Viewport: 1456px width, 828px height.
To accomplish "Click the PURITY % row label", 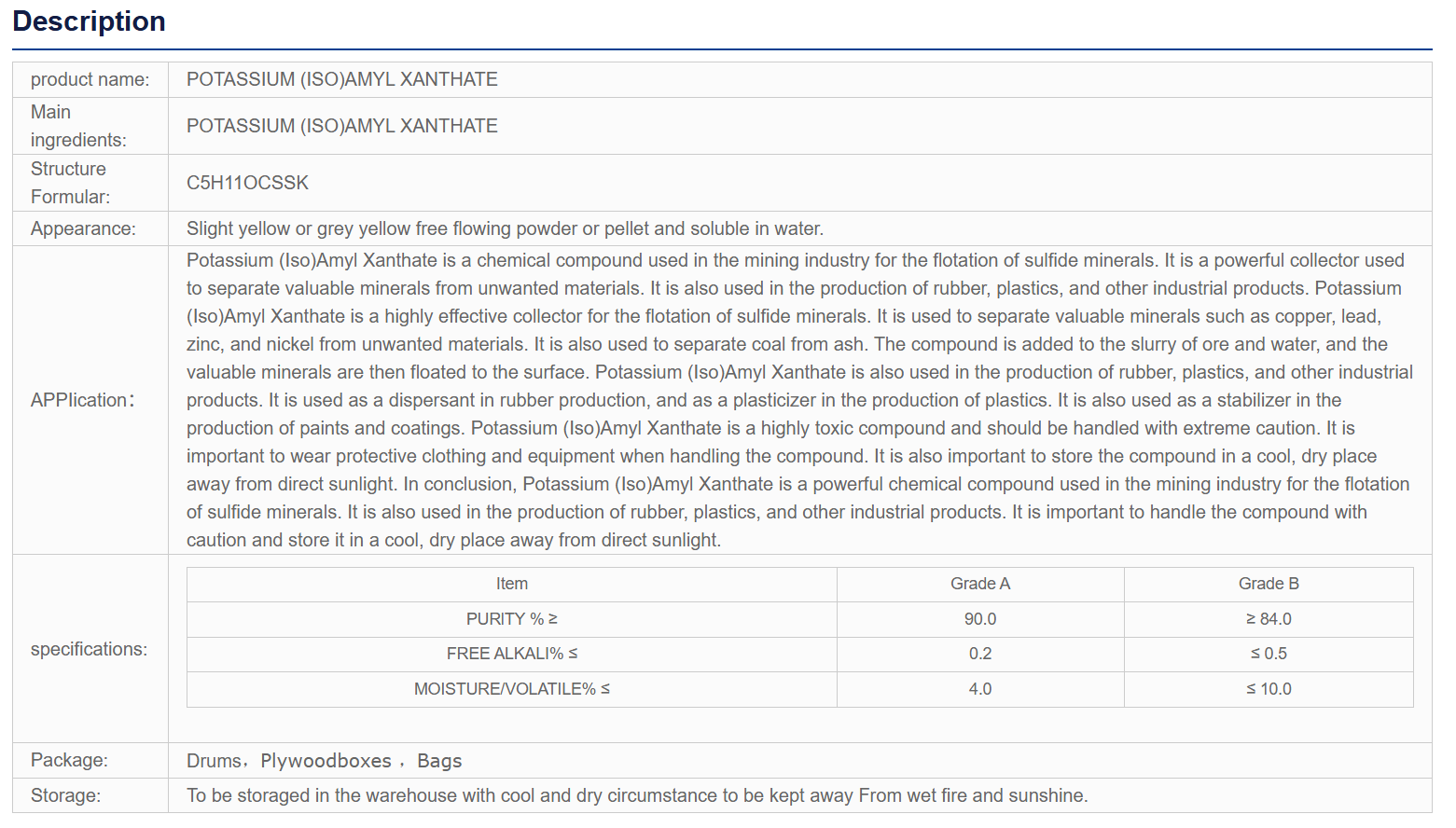I will coord(512,619).
